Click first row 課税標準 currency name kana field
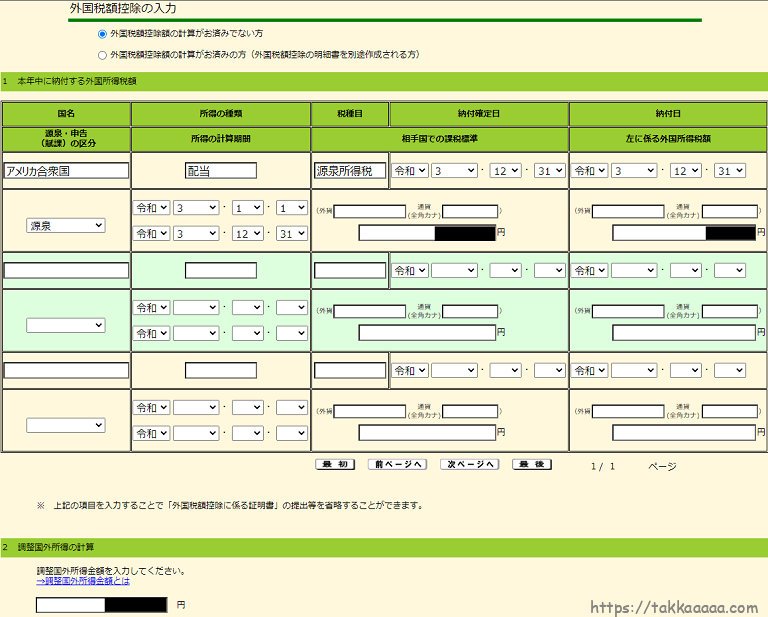Screen dimensions: 768x617 tap(470, 212)
